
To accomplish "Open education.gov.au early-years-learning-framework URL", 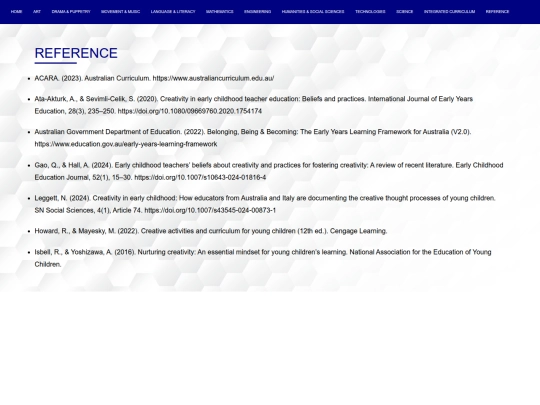I will pos(126,144).
